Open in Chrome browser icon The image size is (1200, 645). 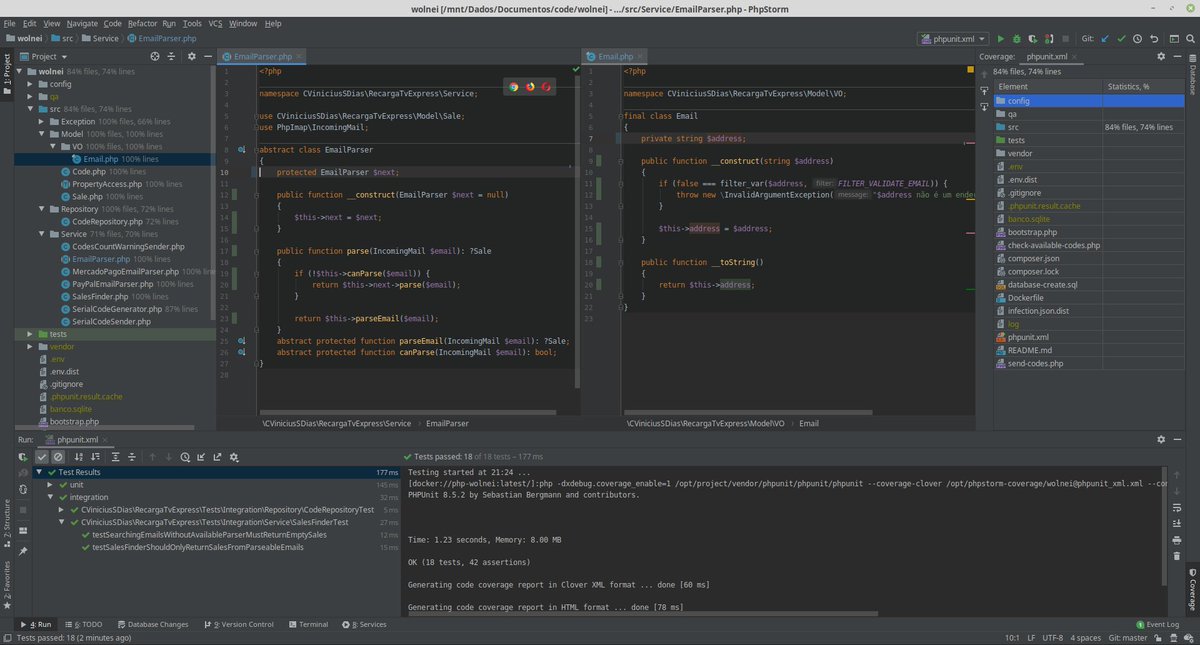coord(513,87)
